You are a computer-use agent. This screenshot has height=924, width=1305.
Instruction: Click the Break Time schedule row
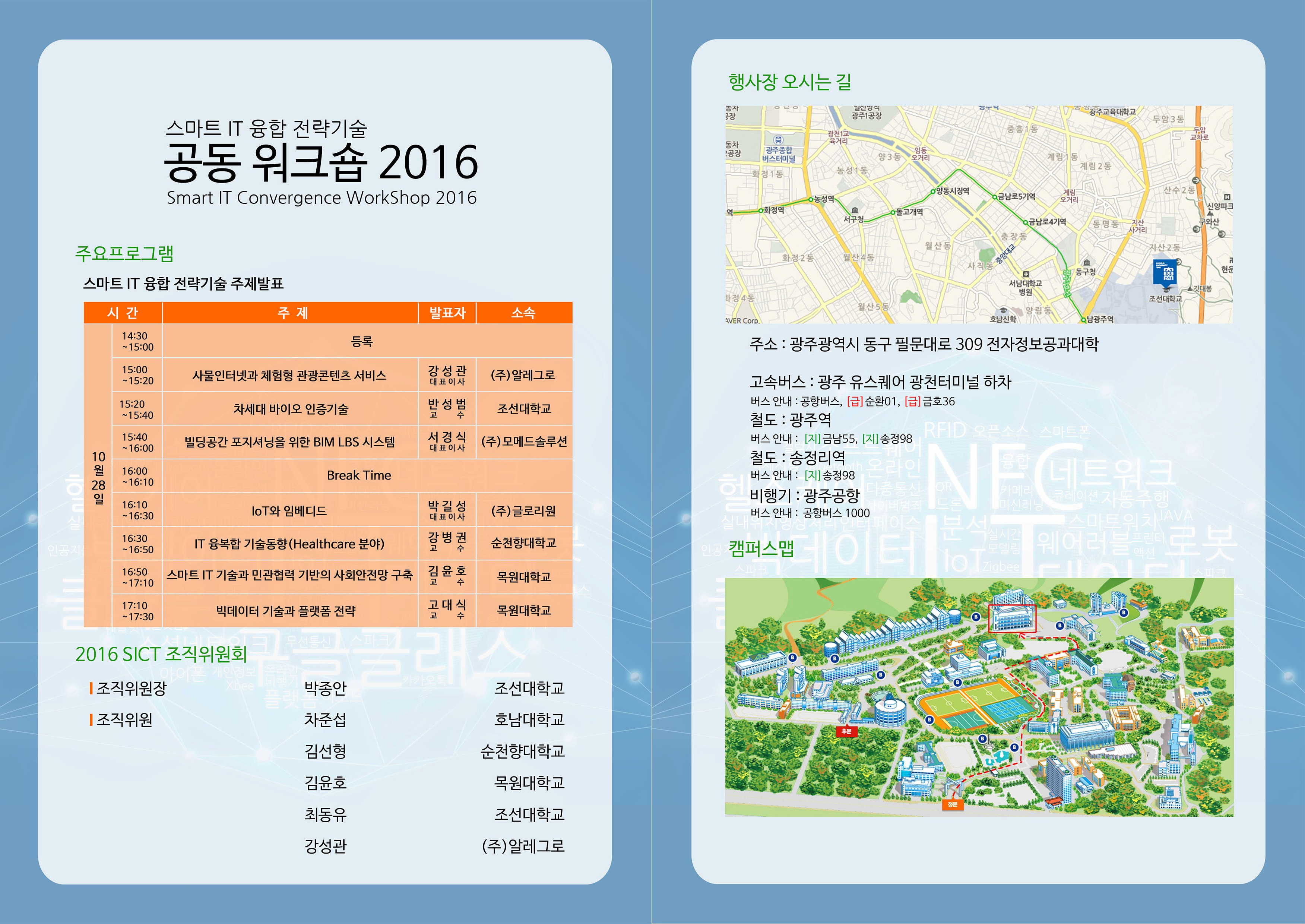pyautogui.click(x=359, y=476)
